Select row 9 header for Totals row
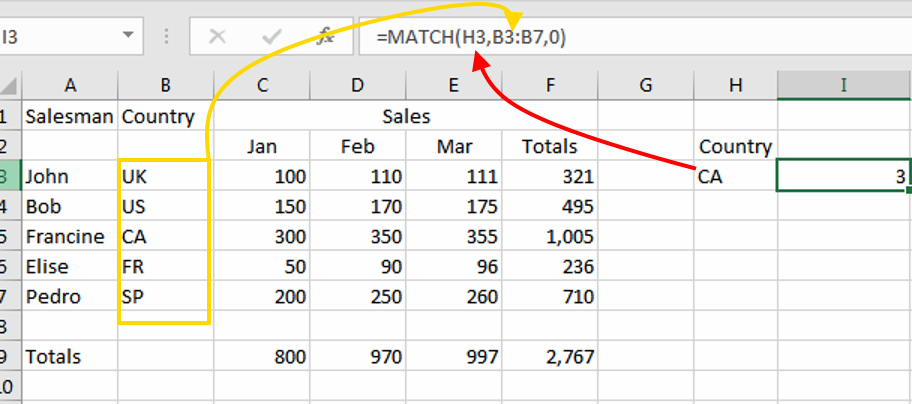This screenshot has height=404, width=912. pos(8,356)
